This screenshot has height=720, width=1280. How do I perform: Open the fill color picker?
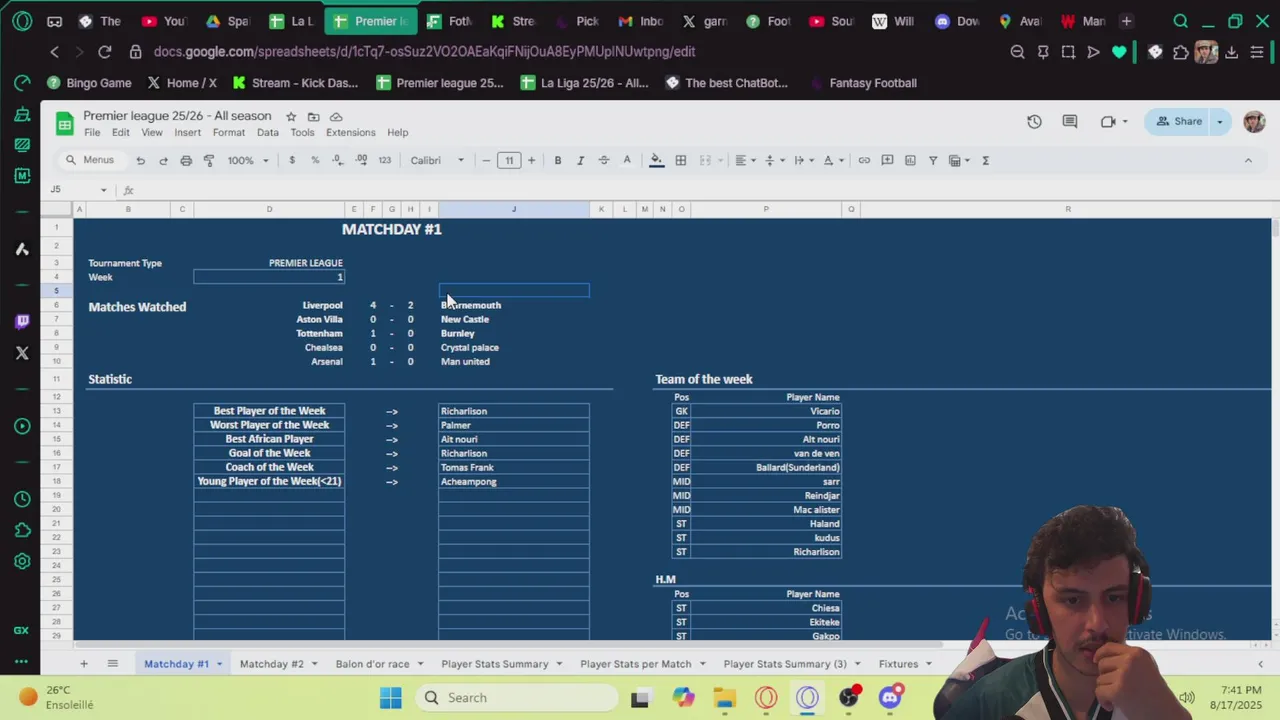656,160
